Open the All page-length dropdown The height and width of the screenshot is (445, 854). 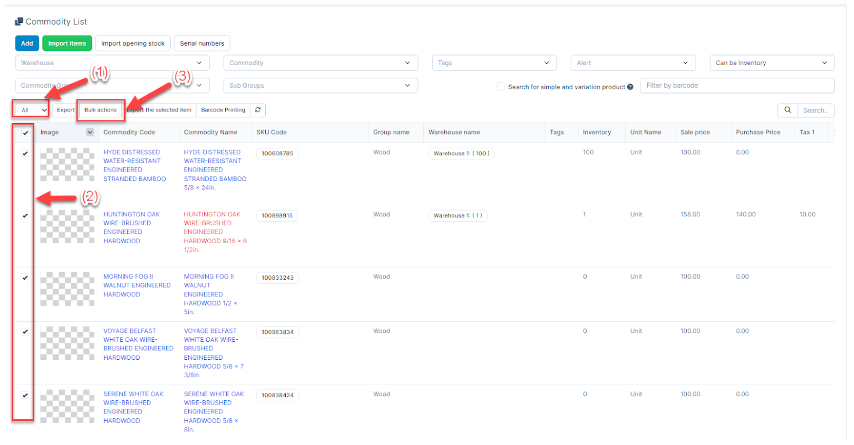pos(31,109)
